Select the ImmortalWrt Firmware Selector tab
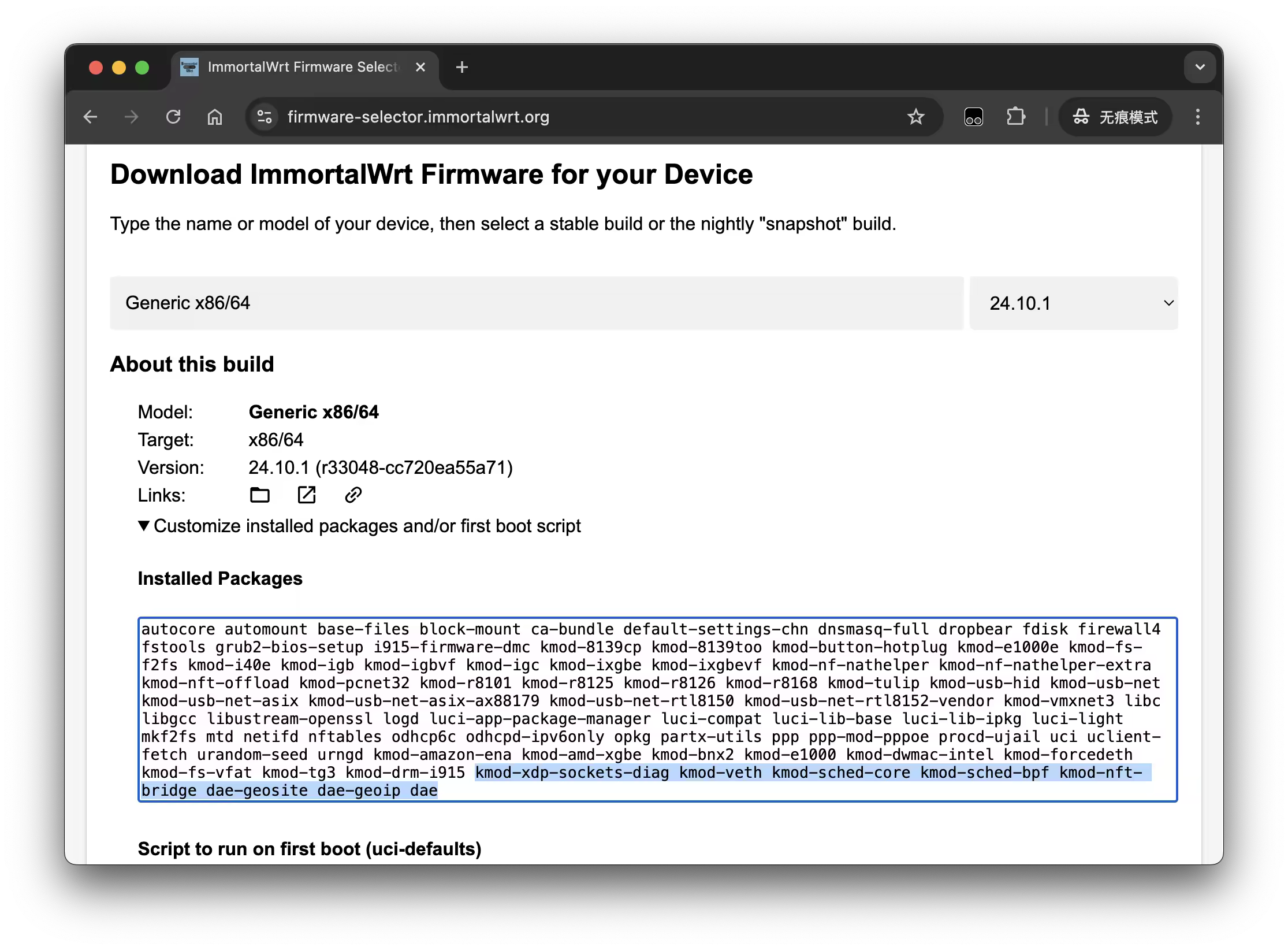 [304, 68]
